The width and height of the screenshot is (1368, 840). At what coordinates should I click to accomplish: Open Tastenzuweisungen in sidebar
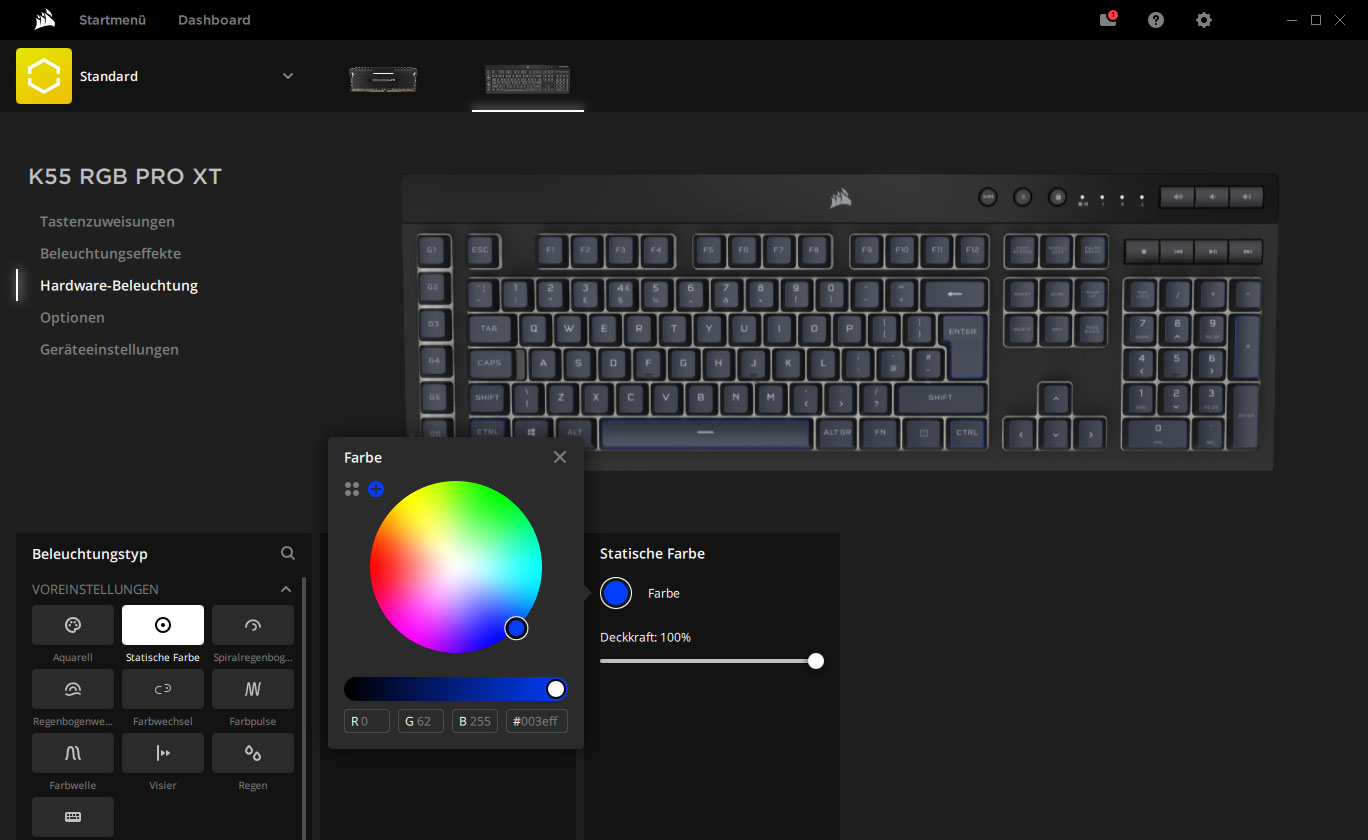tap(107, 221)
